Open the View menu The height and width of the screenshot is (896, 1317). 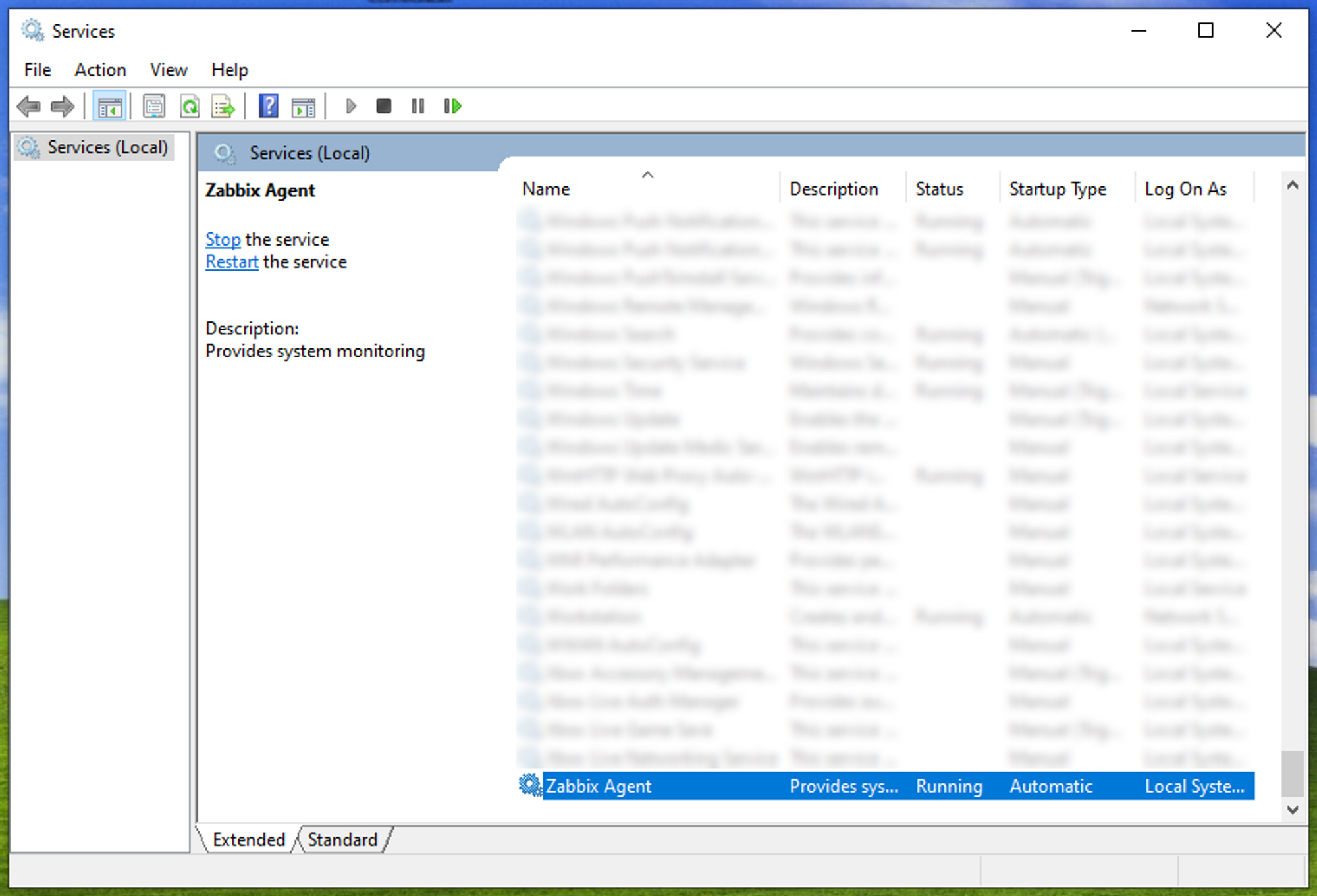click(169, 70)
